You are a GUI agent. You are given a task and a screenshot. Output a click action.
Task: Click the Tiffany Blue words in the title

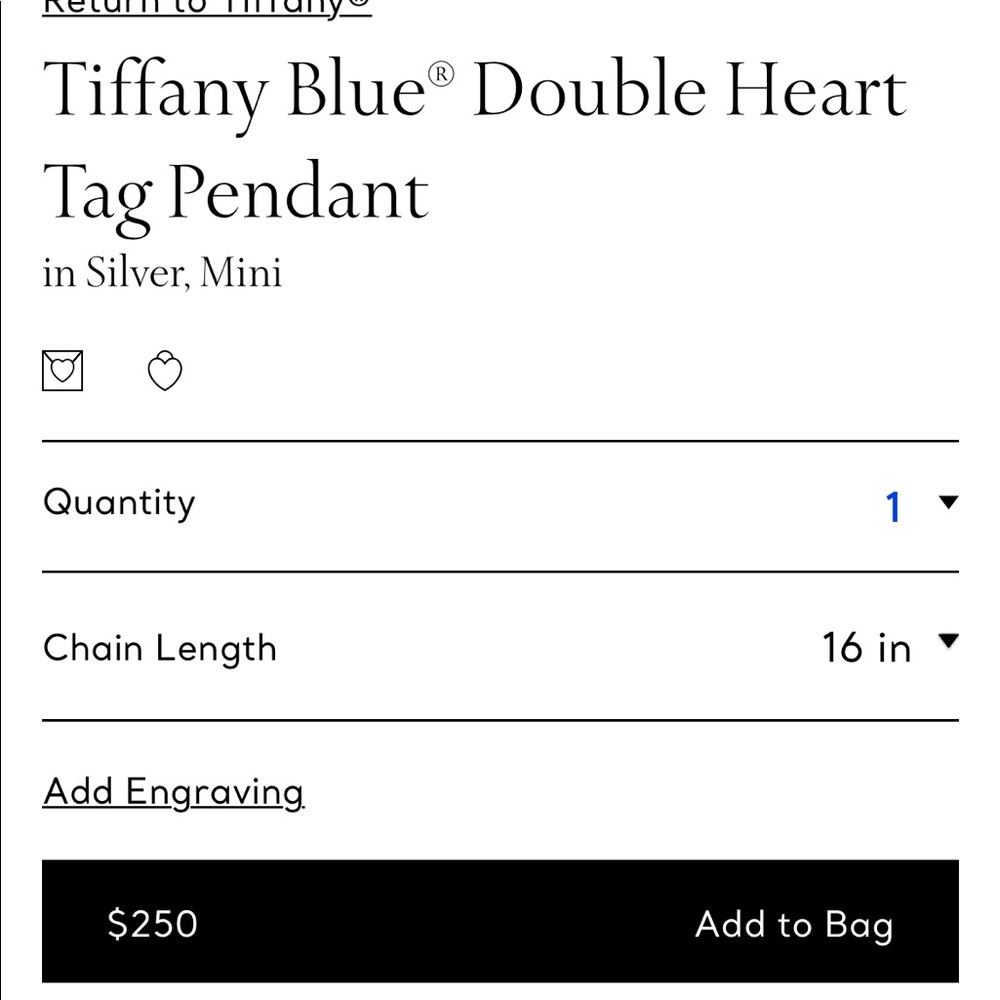(x=235, y=91)
